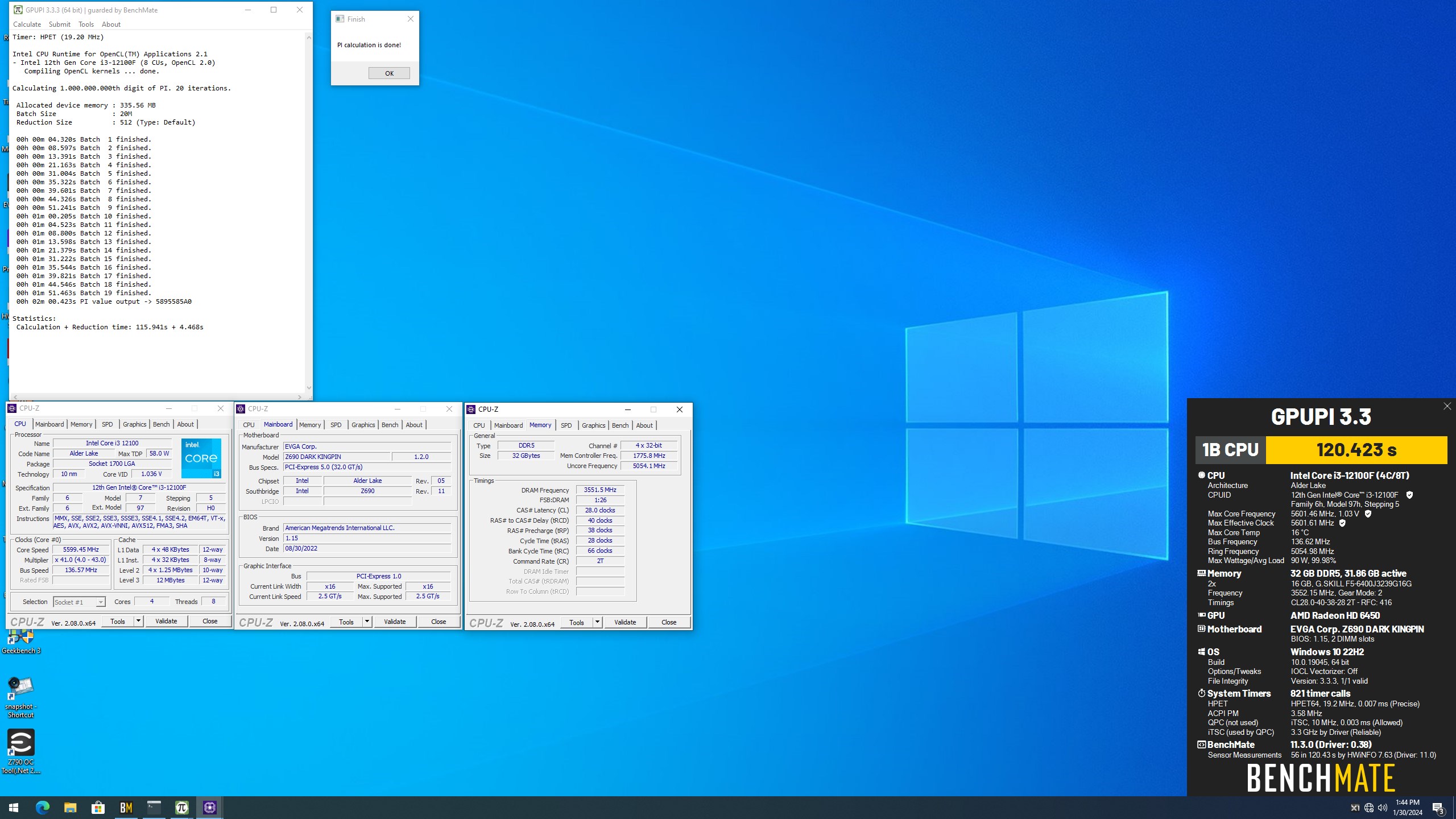The image size is (1456, 819).
Task: Click the verified shield next to CPUID
Action: tap(1409, 495)
